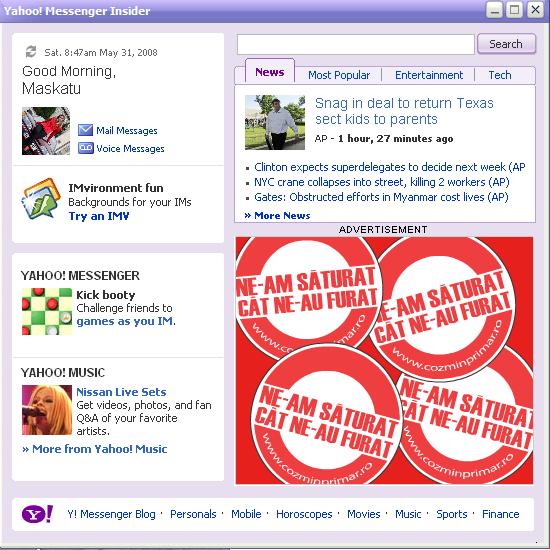Select the Tech news tab
The image size is (550, 550).
(x=500, y=75)
